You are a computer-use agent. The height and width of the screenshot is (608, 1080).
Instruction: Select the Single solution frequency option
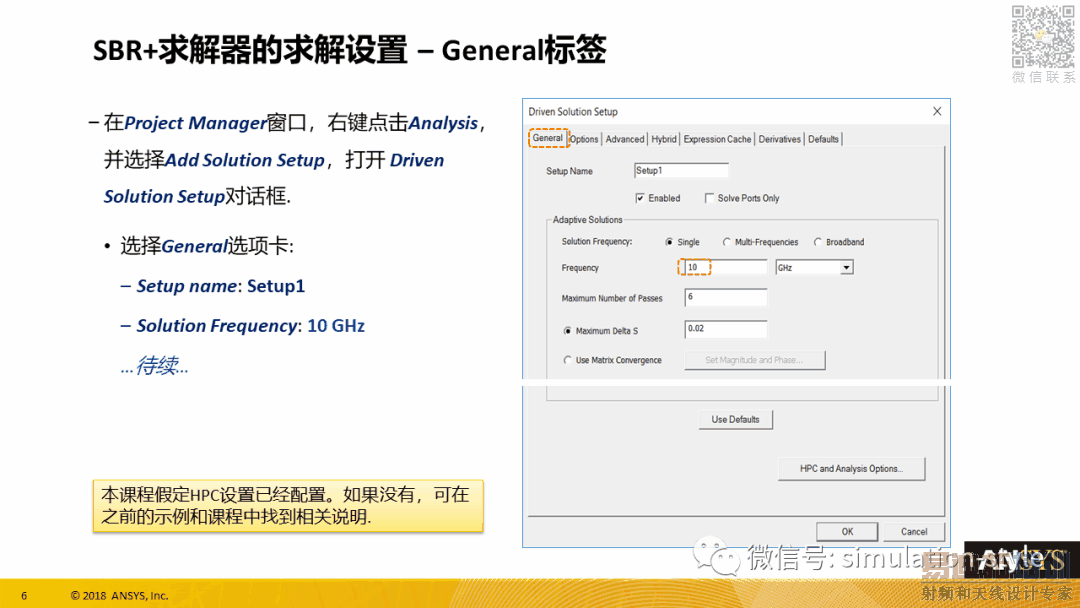[669, 242]
